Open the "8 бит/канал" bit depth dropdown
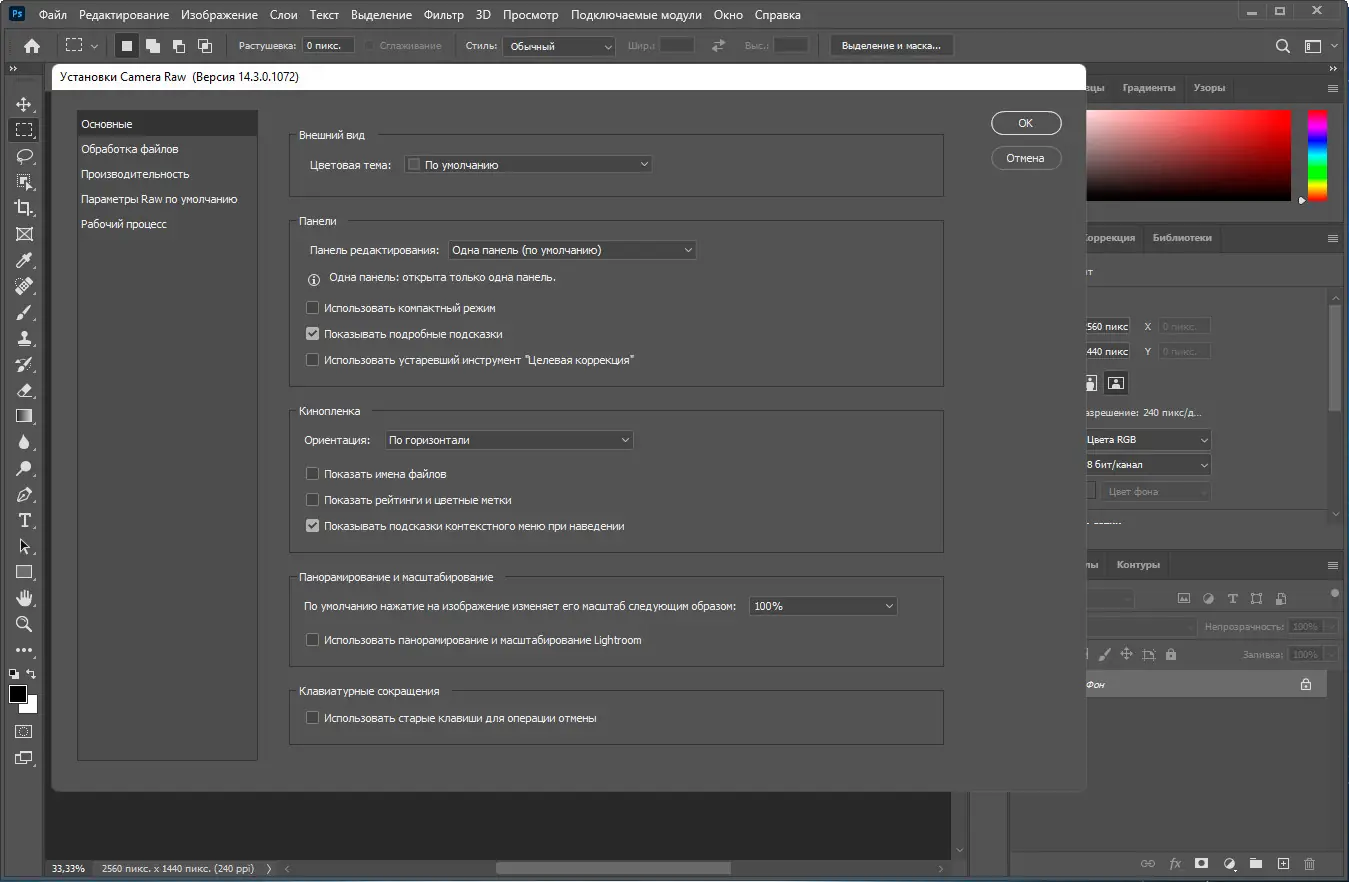The height and width of the screenshot is (882, 1349). 1148,465
